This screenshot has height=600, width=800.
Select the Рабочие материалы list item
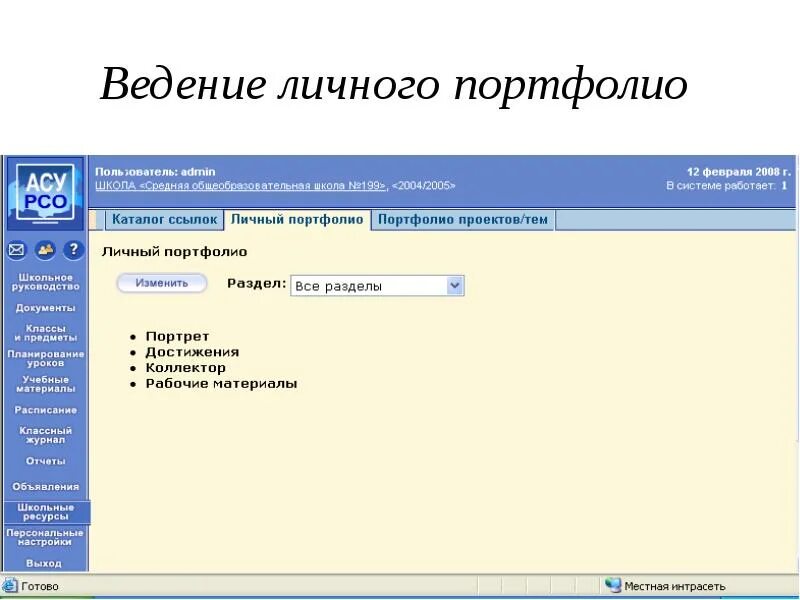click(221, 384)
